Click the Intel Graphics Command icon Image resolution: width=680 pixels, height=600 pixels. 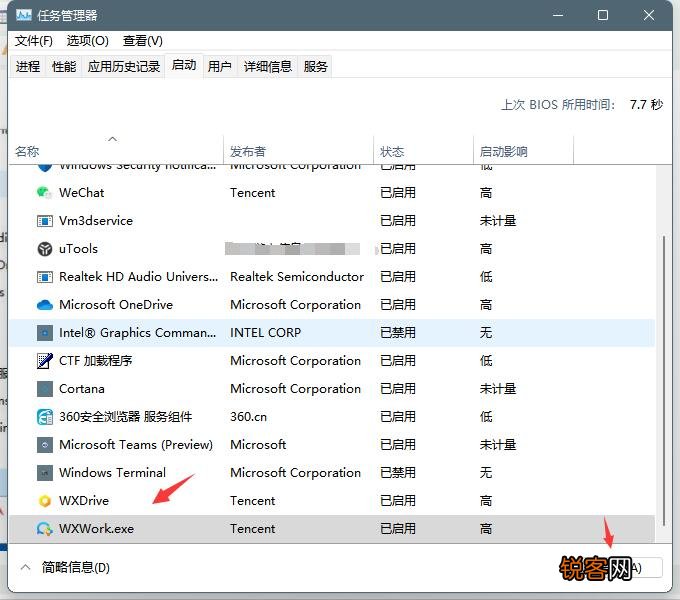[x=44, y=333]
